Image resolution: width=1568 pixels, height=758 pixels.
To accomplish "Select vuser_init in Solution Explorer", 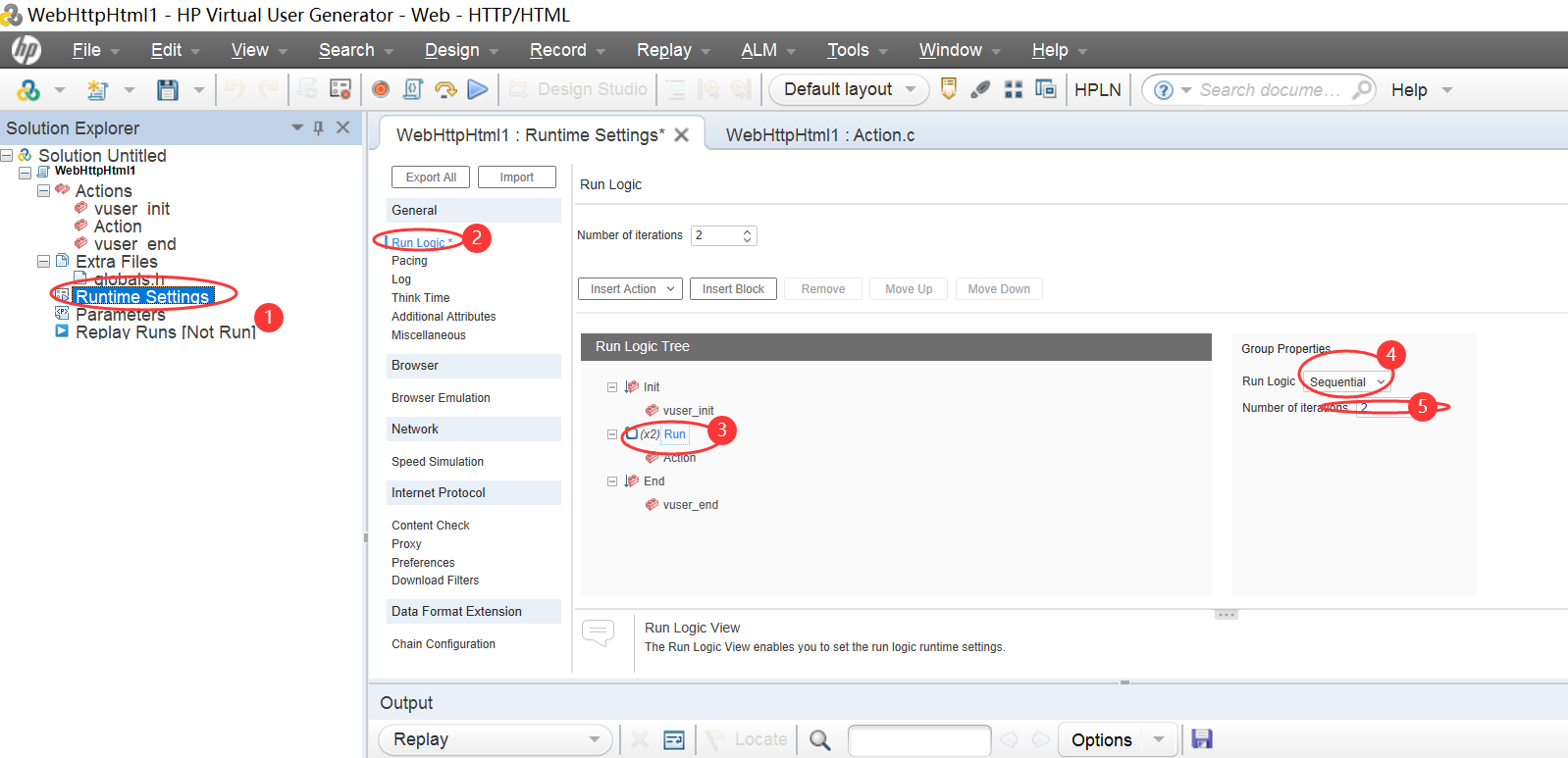I will click(131, 209).
